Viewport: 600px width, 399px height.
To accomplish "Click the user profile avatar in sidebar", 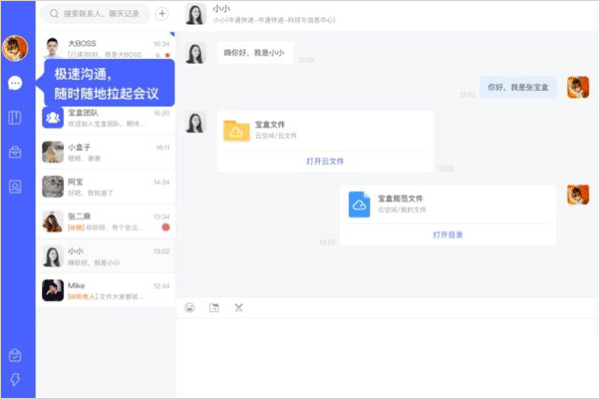I will [x=15, y=49].
